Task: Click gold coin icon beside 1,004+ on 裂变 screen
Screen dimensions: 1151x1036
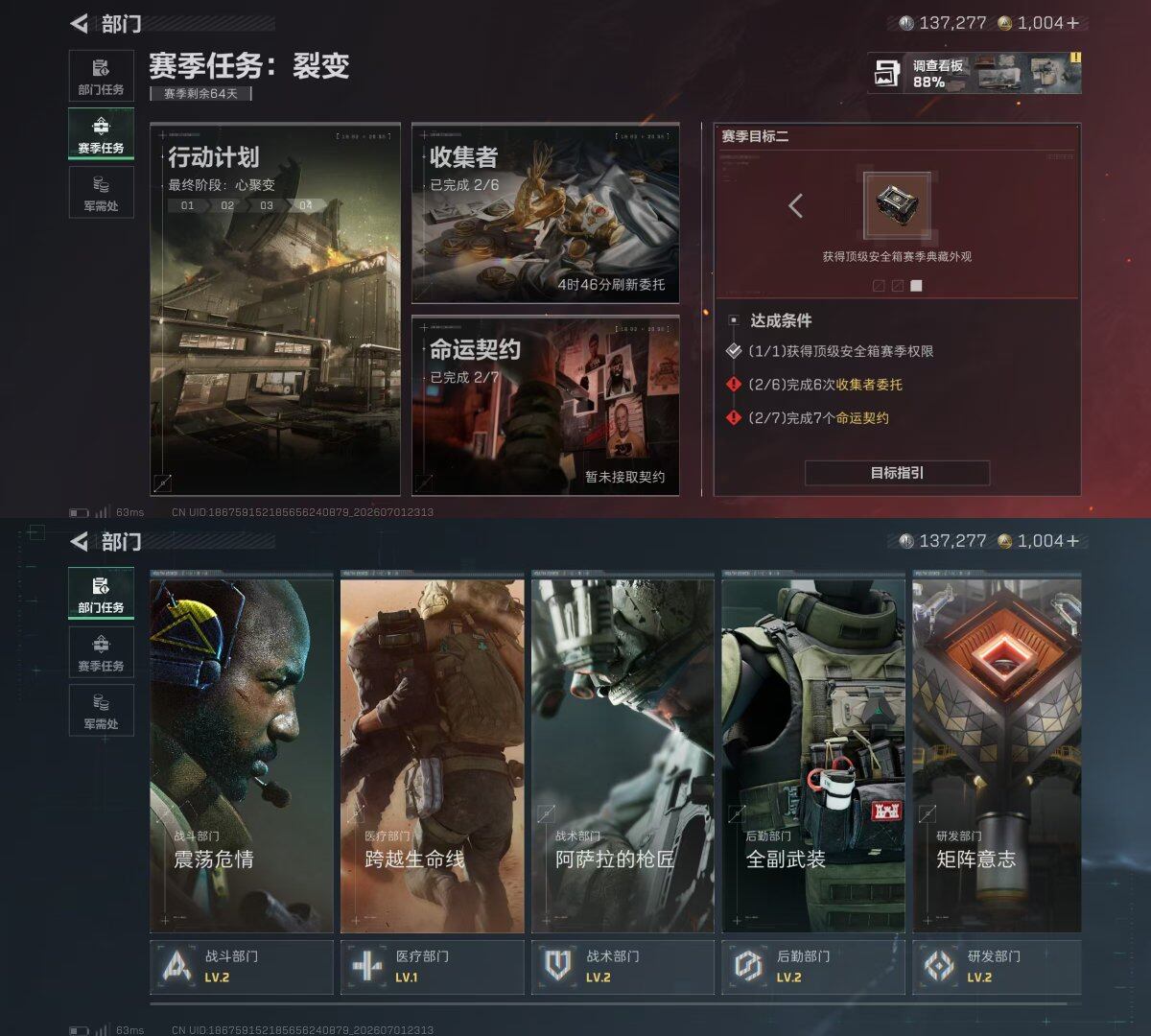Action: (1005, 23)
